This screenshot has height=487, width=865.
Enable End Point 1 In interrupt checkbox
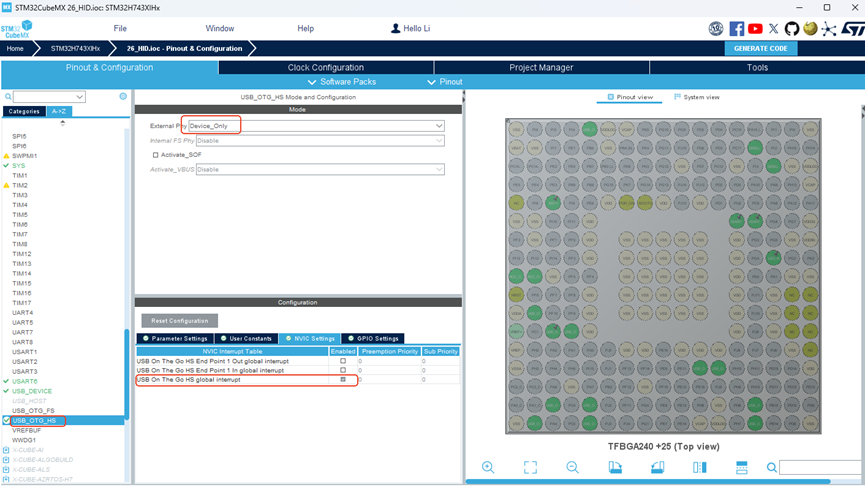click(343, 370)
